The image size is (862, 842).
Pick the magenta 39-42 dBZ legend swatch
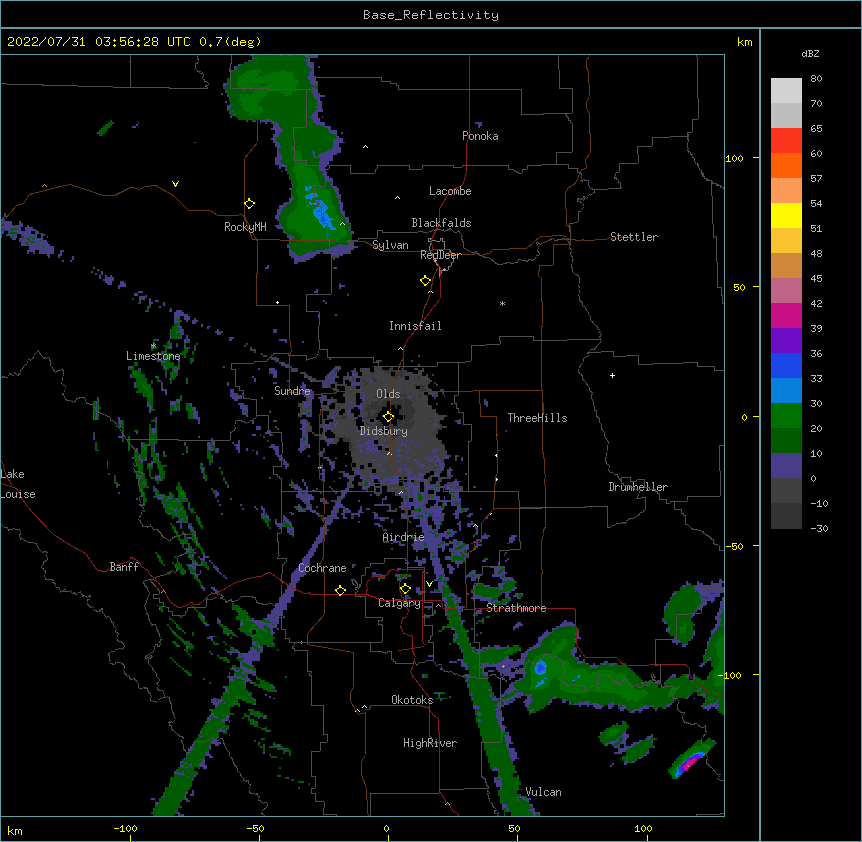point(786,315)
